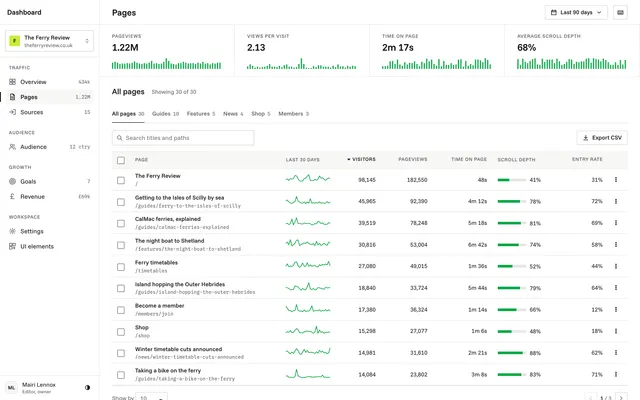Check Island hopping Outer Hebrides checkbox

(x=121, y=289)
